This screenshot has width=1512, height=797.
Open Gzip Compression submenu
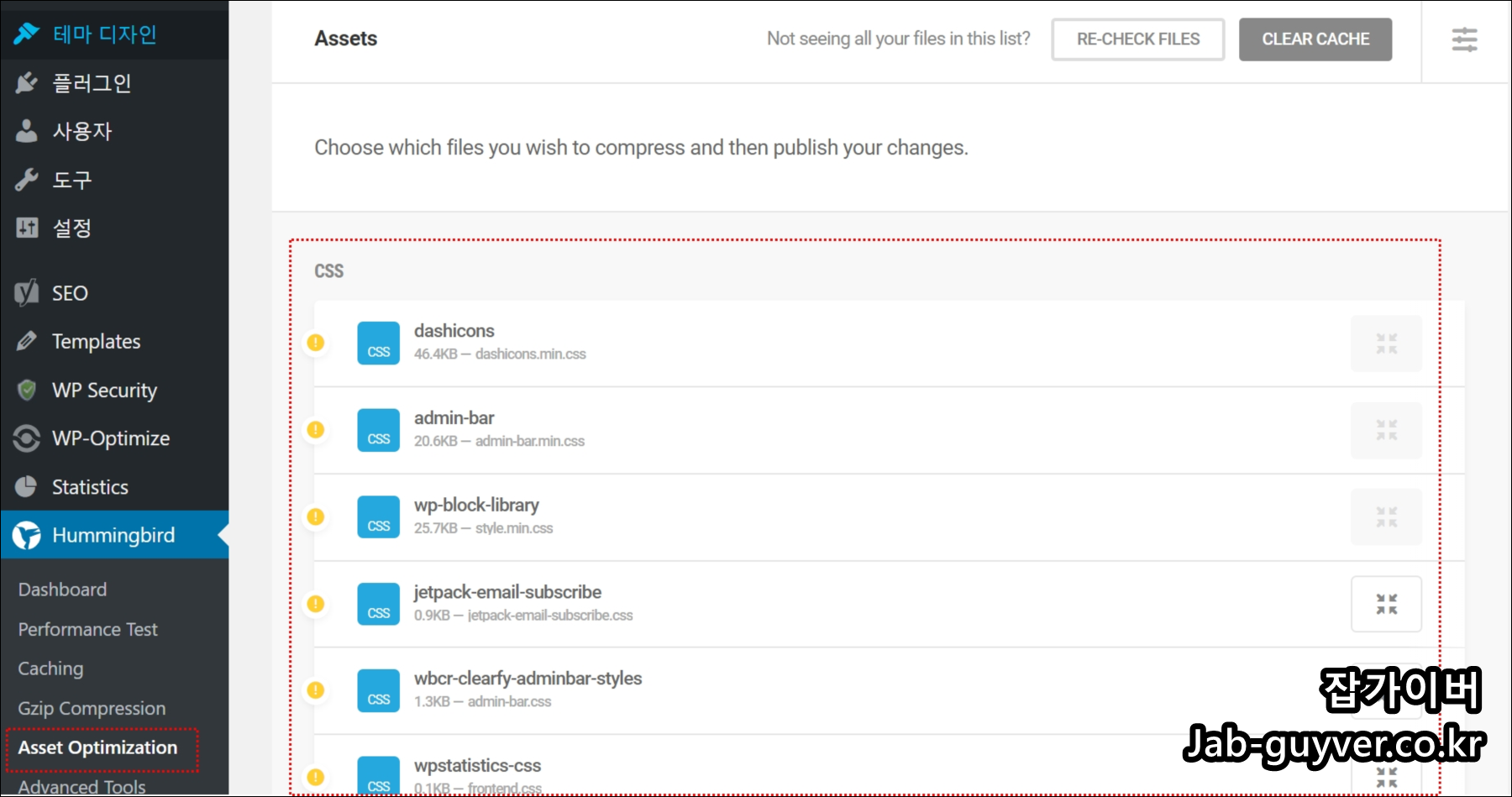click(92, 708)
